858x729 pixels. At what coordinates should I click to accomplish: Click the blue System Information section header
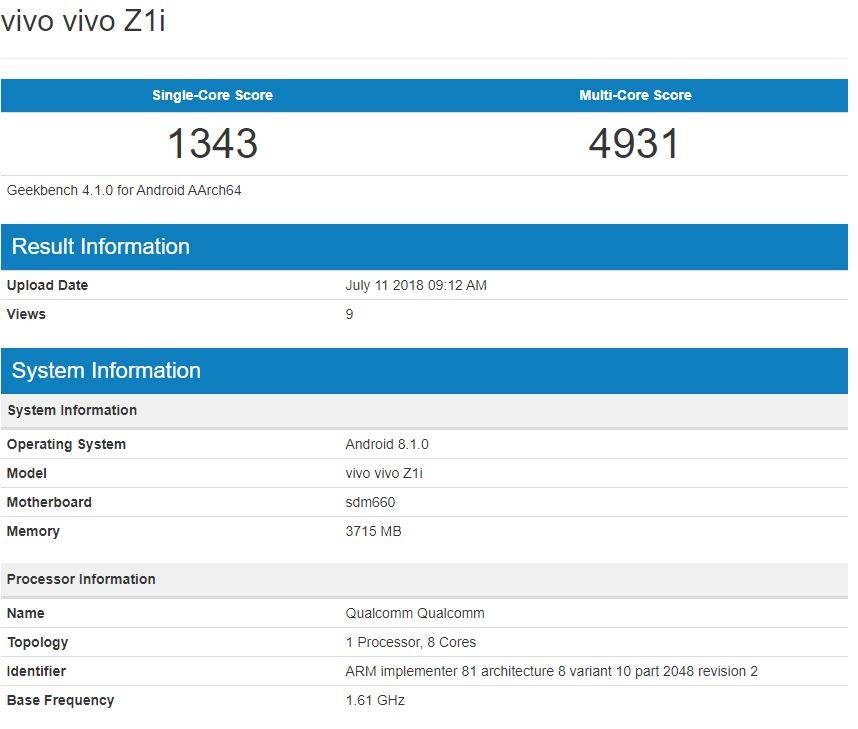106,371
